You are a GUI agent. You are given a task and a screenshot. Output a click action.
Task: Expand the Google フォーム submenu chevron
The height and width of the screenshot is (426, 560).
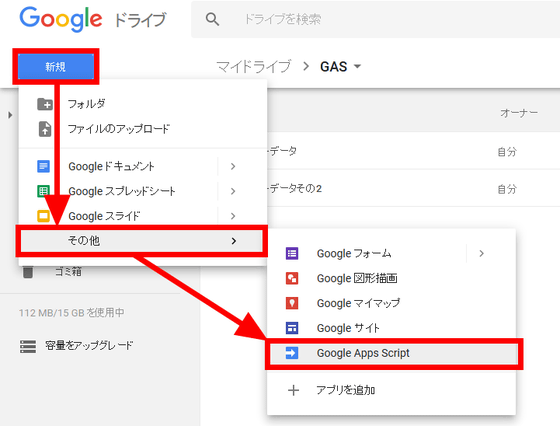[481, 254]
